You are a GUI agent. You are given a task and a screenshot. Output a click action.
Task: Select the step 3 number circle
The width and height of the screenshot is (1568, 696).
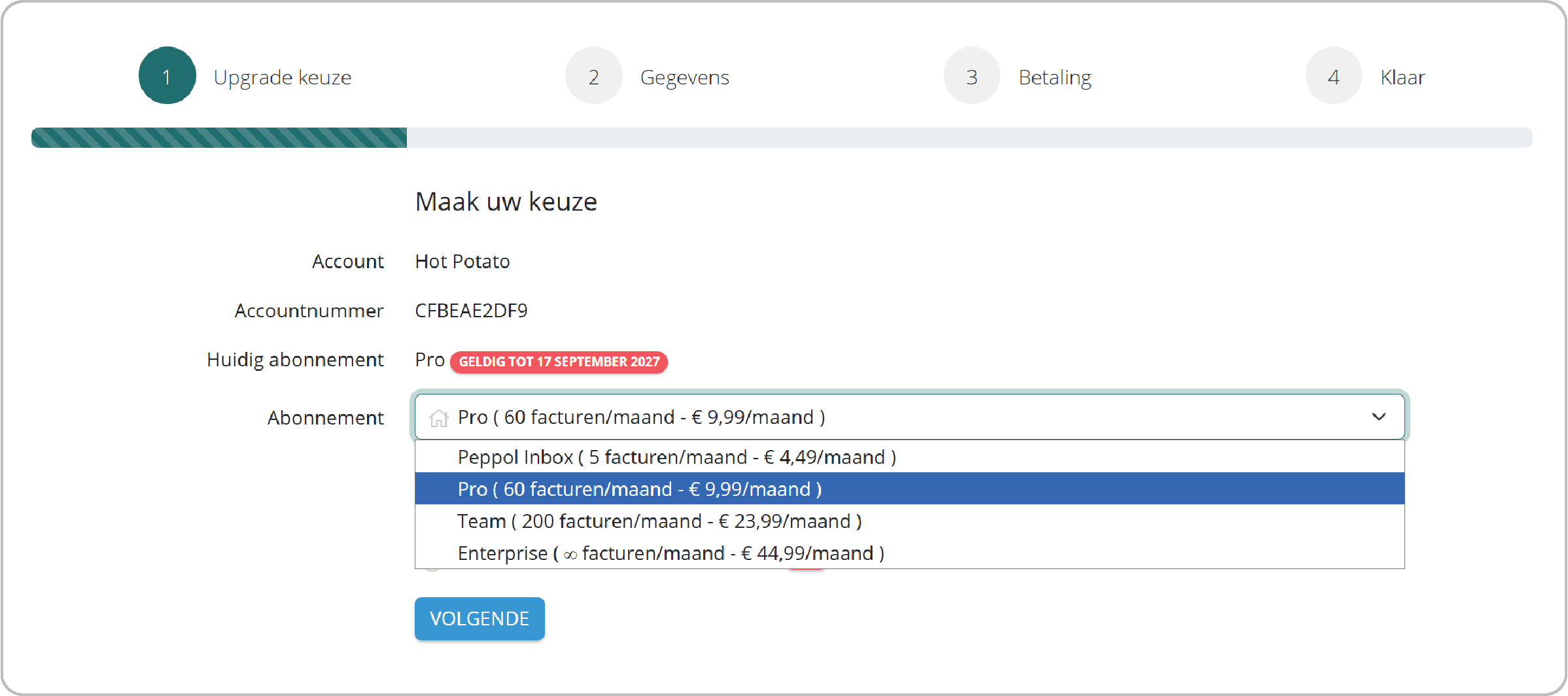[x=971, y=76]
